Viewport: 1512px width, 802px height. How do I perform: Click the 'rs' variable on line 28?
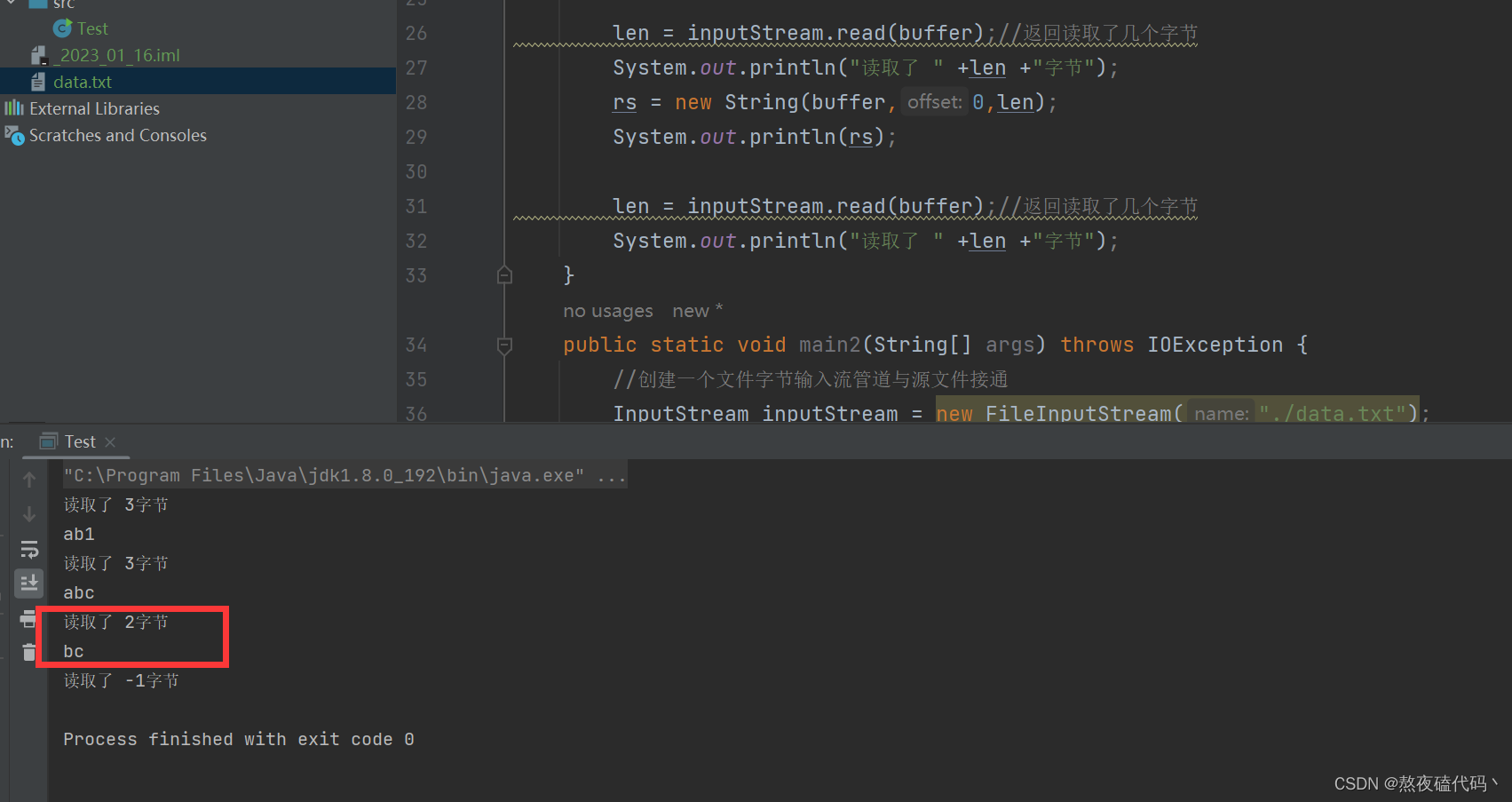tap(625, 102)
